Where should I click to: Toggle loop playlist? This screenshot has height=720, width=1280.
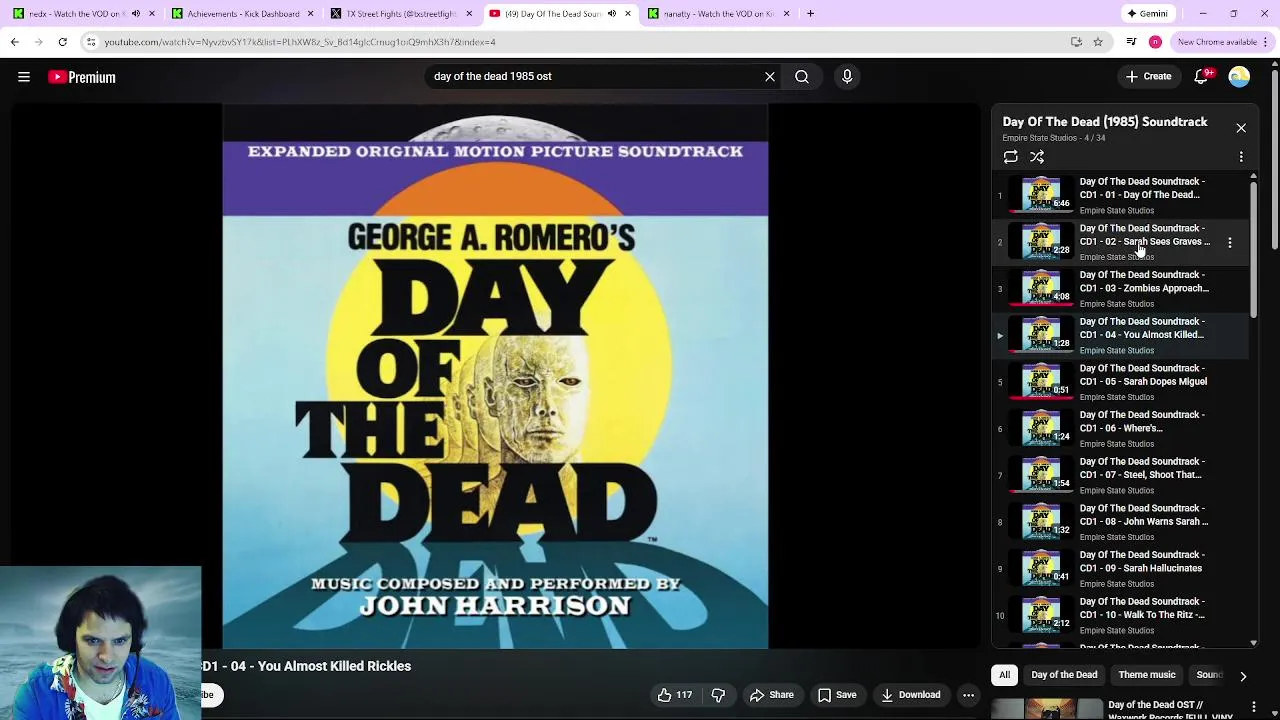1011,157
